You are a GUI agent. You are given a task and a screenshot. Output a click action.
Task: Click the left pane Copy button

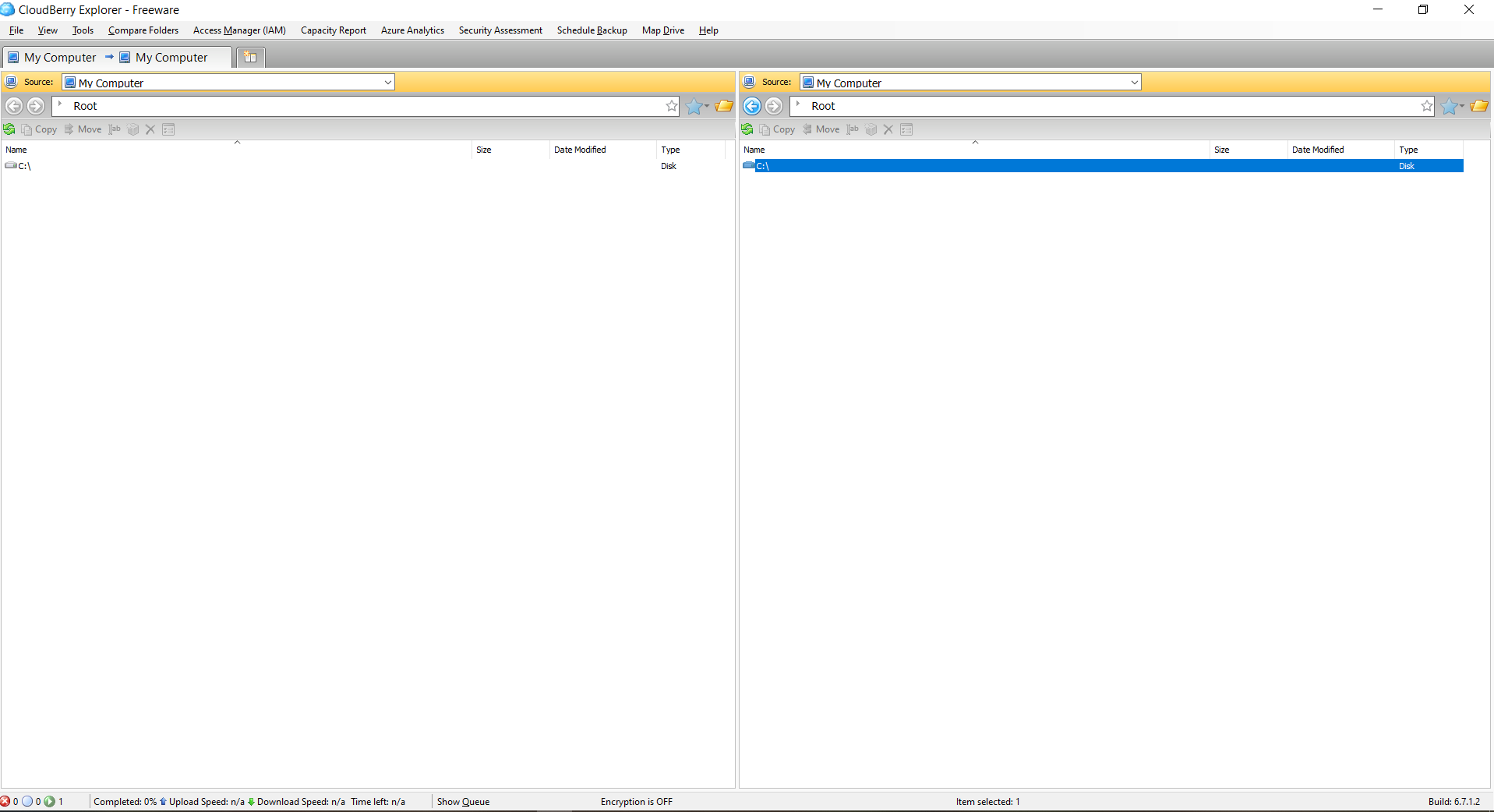(x=39, y=129)
